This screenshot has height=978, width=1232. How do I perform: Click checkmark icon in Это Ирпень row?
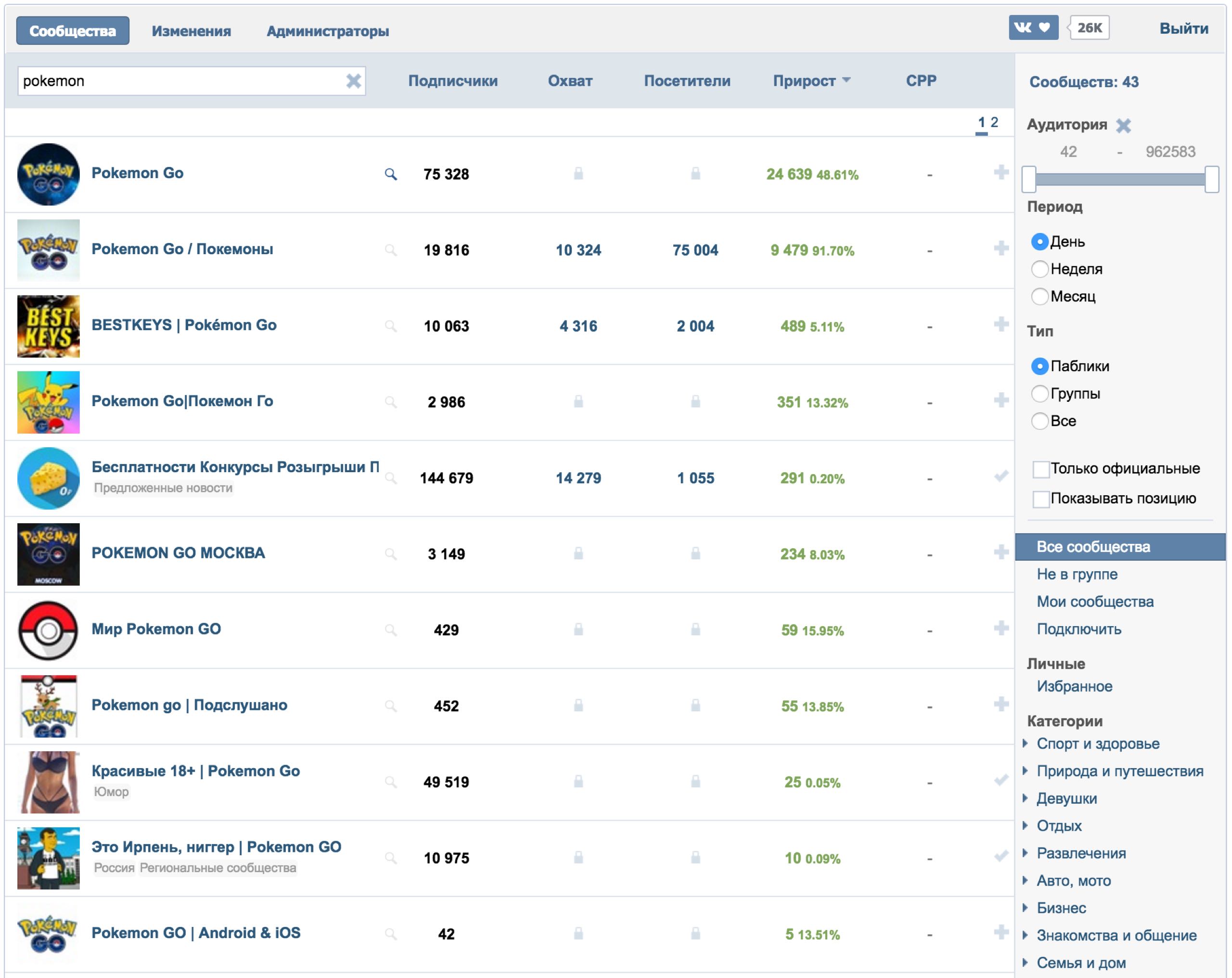click(1001, 856)
